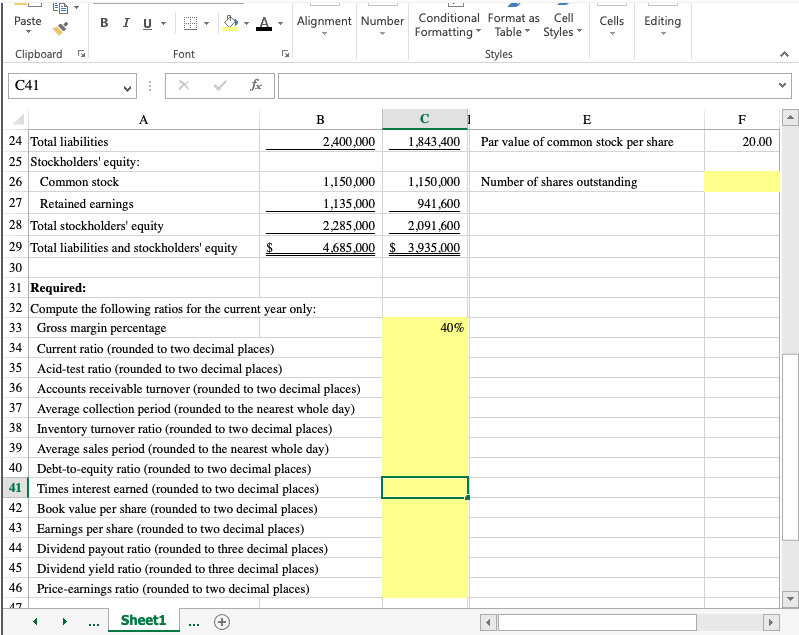Viewport: 799px width, 635px height.
Task: Click the Times interest earned label
Action: point(178,489)
